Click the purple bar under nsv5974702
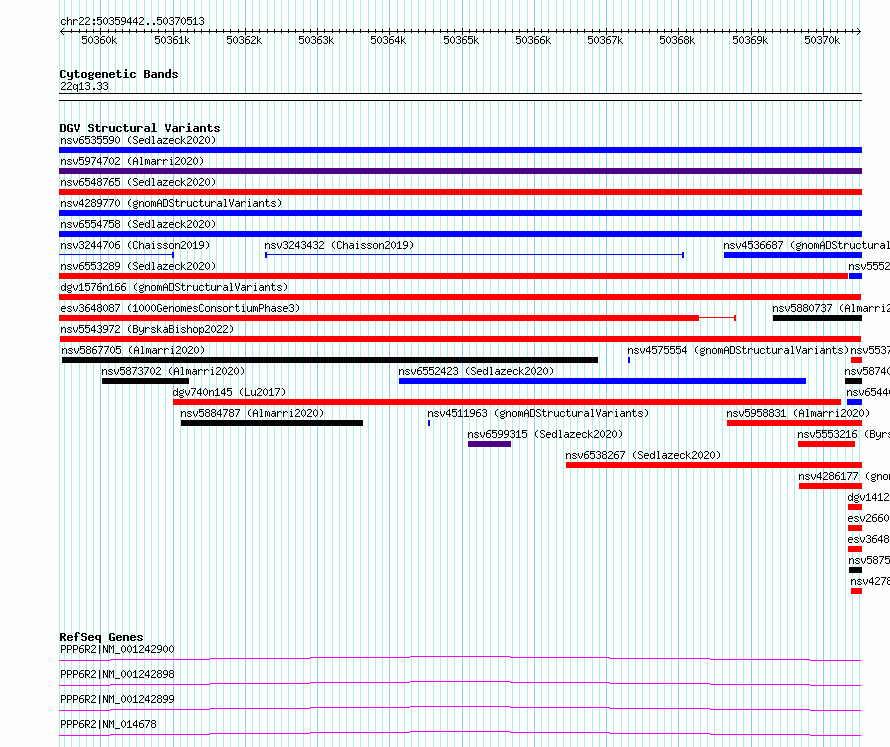This screenshot has width=890, height=747. (x=460, y=171)
